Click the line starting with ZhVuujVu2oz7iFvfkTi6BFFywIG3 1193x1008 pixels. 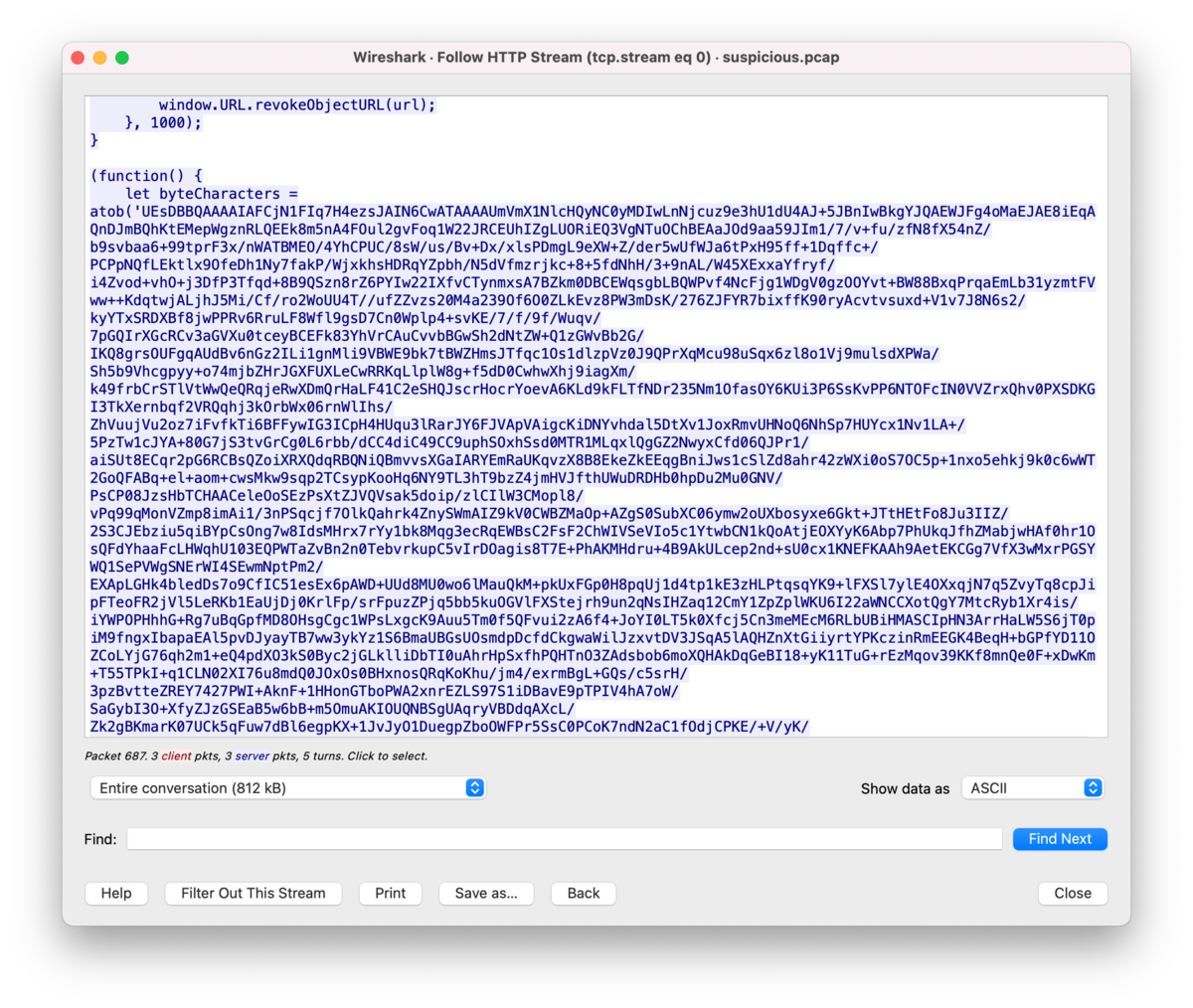(x=527, y=424)
